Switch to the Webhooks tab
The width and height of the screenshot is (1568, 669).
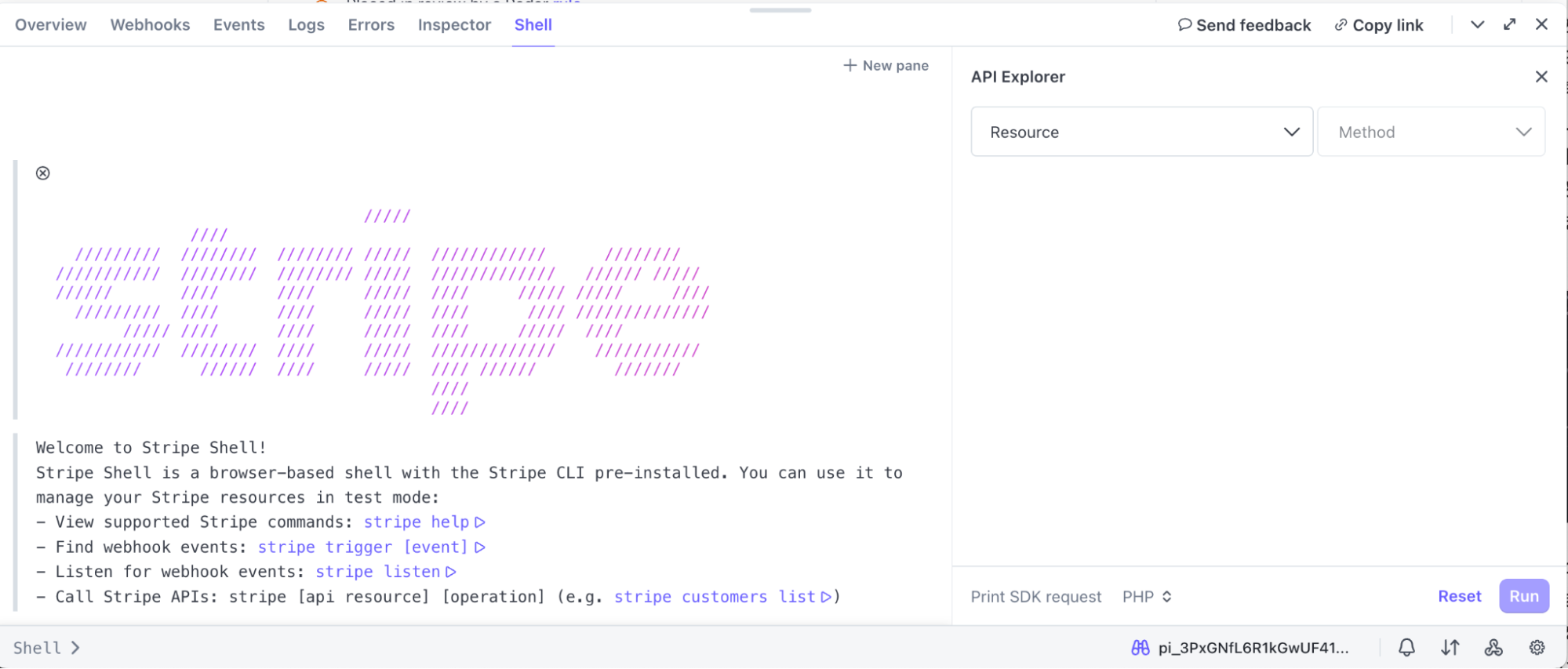tap(150, 25)
